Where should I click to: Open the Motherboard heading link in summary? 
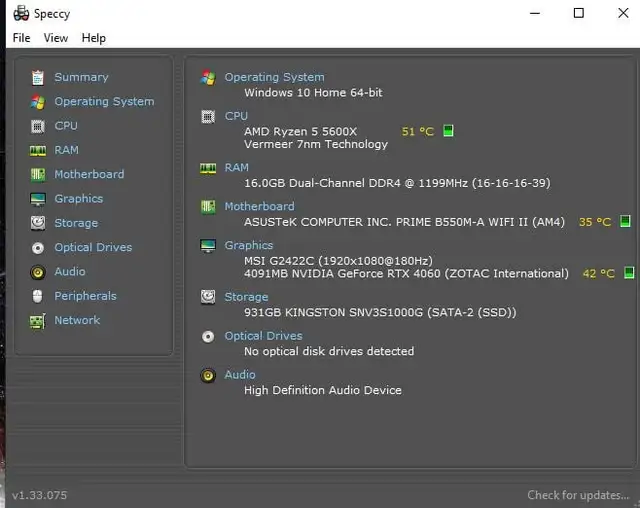coord(260,206)
